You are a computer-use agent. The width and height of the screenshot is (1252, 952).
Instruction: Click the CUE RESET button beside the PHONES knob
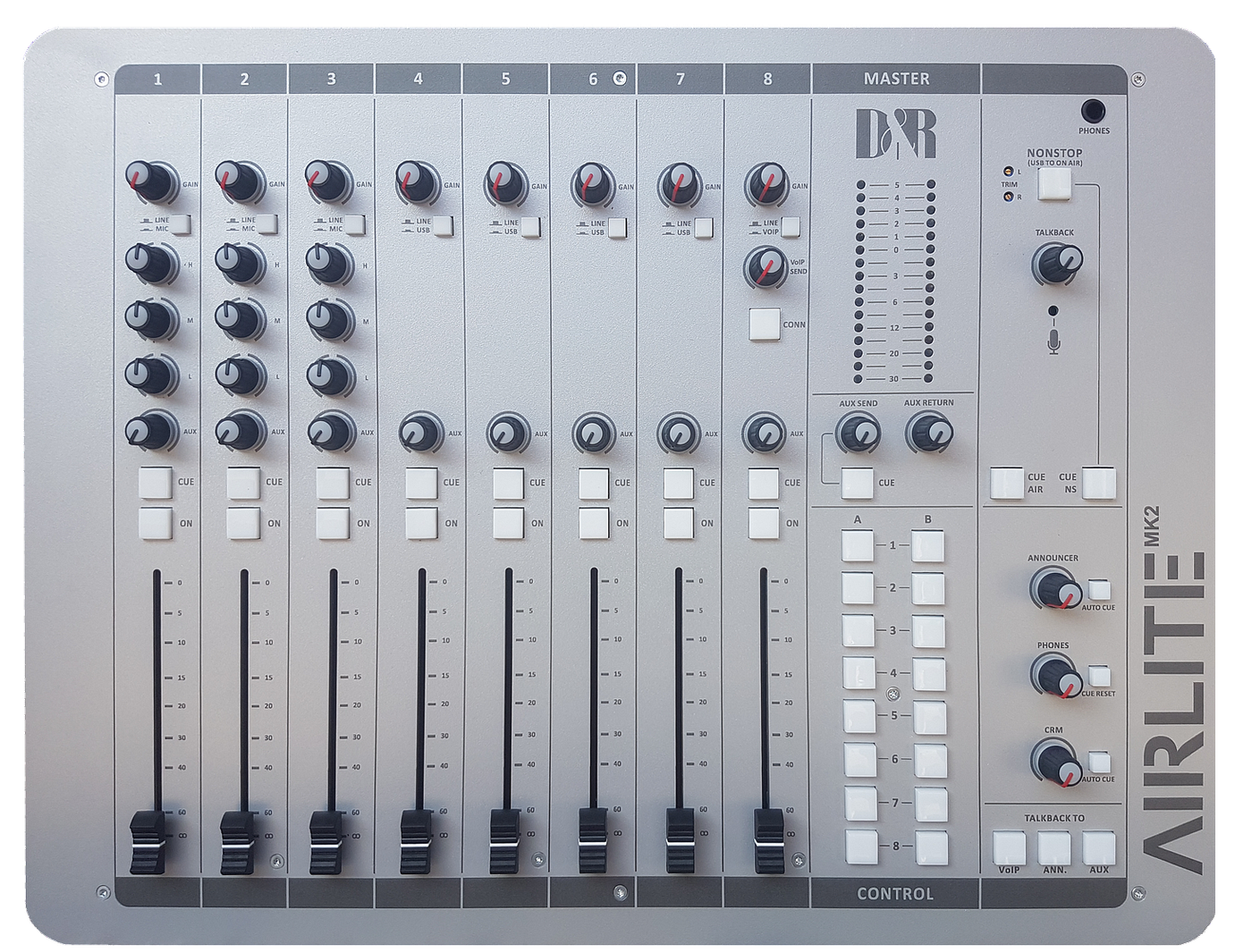[1099, 676]
